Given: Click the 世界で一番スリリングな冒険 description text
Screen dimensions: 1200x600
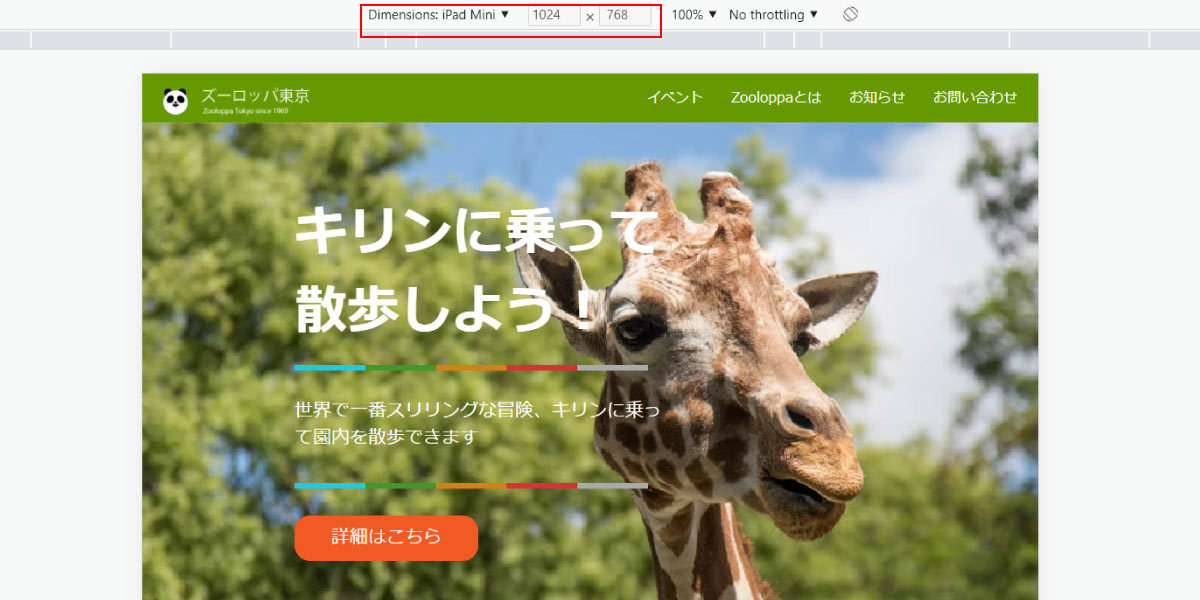Looking at the screenshot, I should pos(478,423).
